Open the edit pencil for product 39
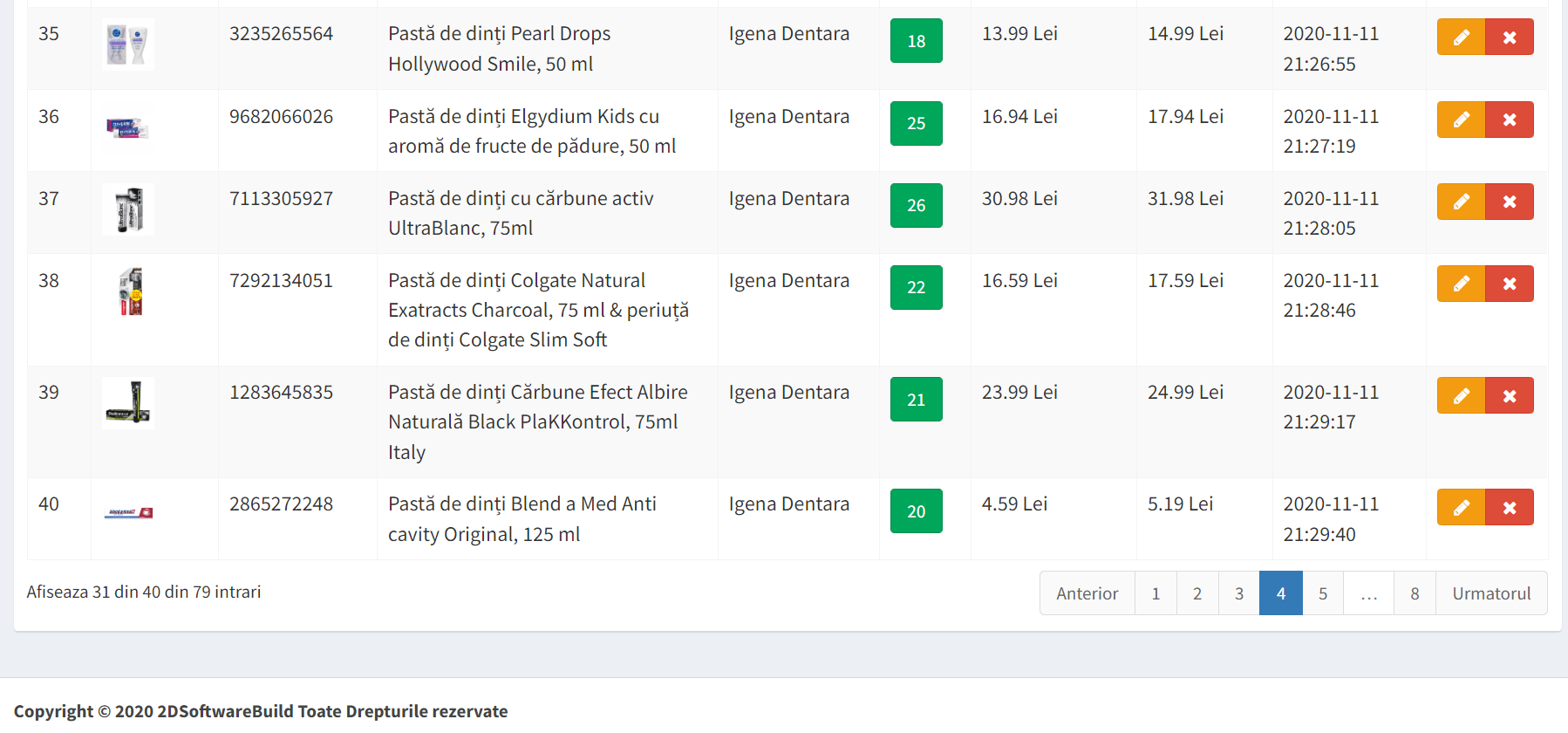The width and height of the screenshot is (1568, 733). [x=1461, y=396]
